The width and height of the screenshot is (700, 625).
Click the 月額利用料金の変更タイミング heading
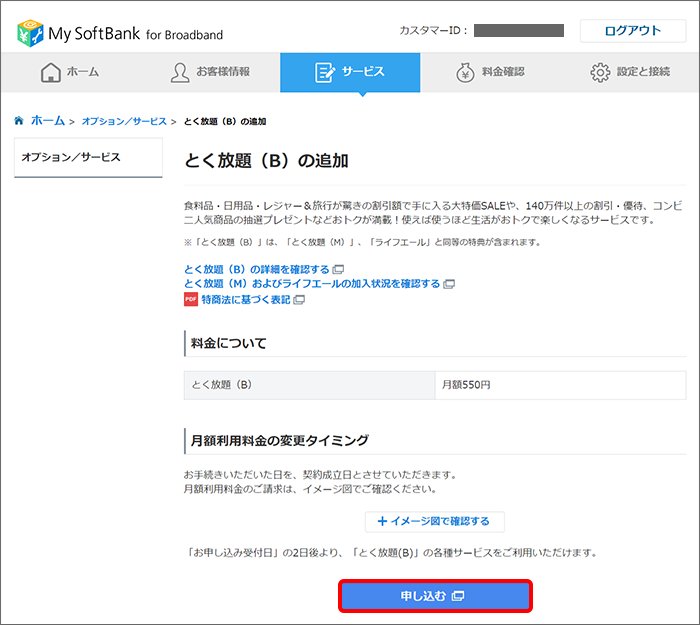click(x=280, y=441)
